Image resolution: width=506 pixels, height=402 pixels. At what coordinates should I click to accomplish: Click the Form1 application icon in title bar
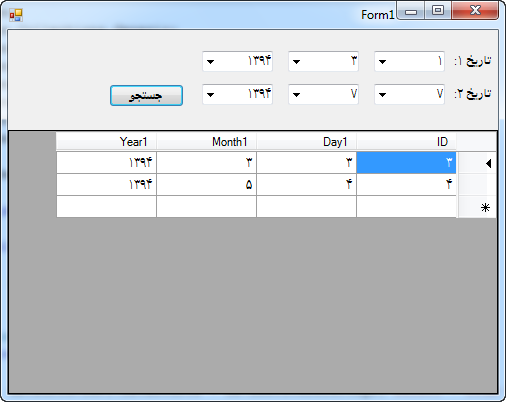pyautogui.click(x=16, y=15)
